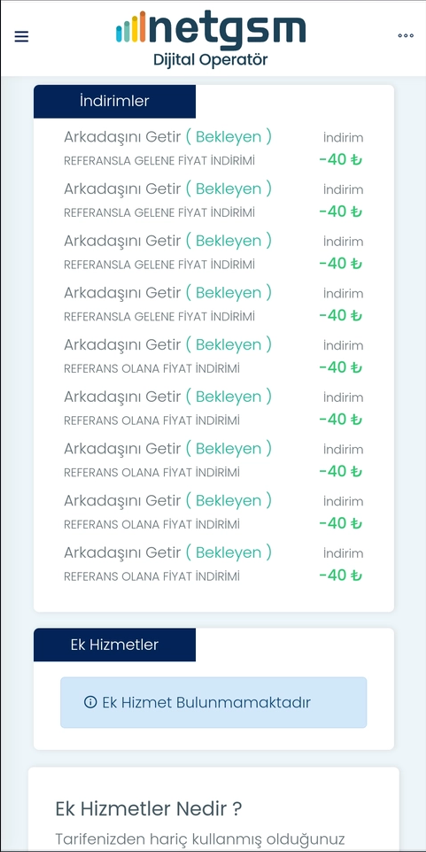Screen dimensions: 426x852
Task: Click the last REFERANSLA GELENE FİYAT İNDİRİMİ entry
Action: tap(159, 317)
